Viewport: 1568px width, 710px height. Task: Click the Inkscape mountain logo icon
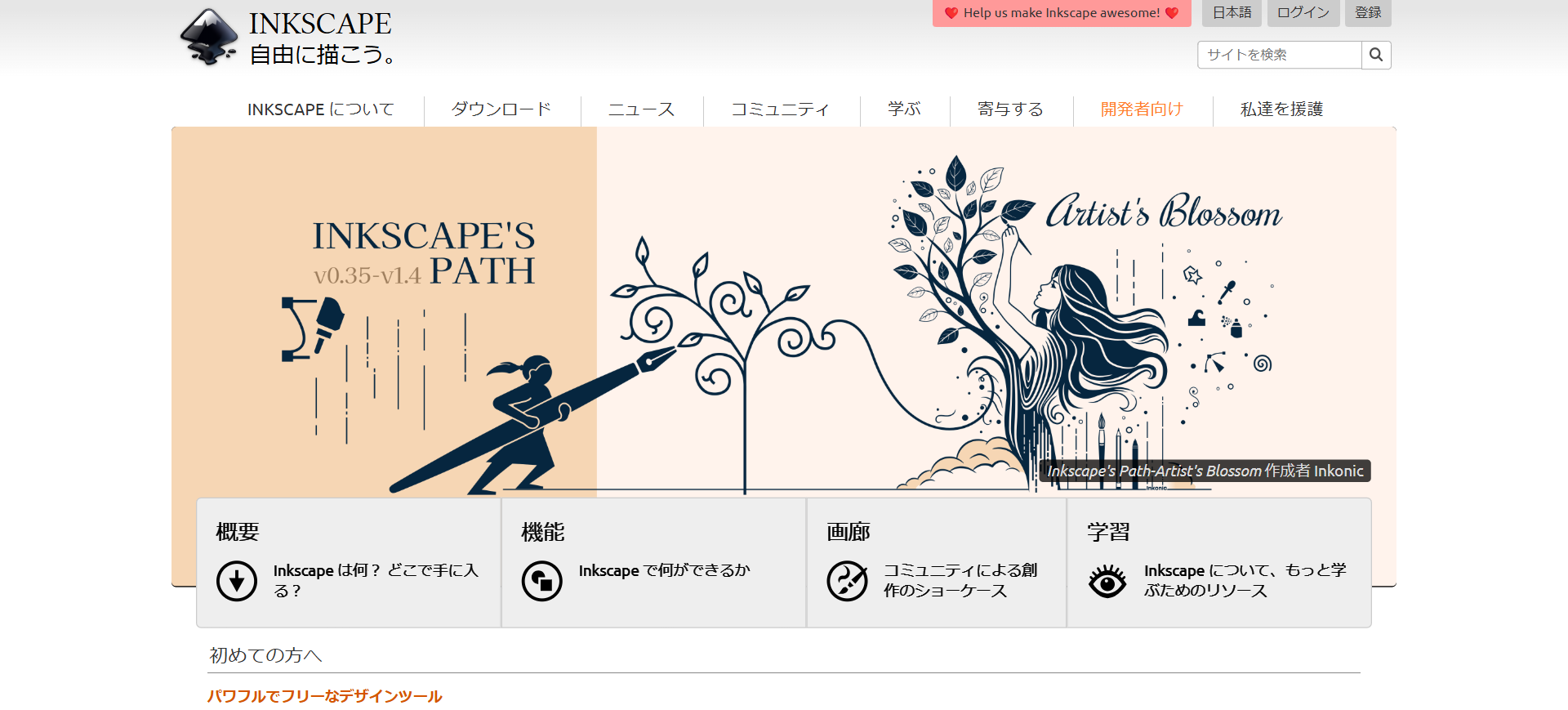pyautogui.click(x=209, y=37)
